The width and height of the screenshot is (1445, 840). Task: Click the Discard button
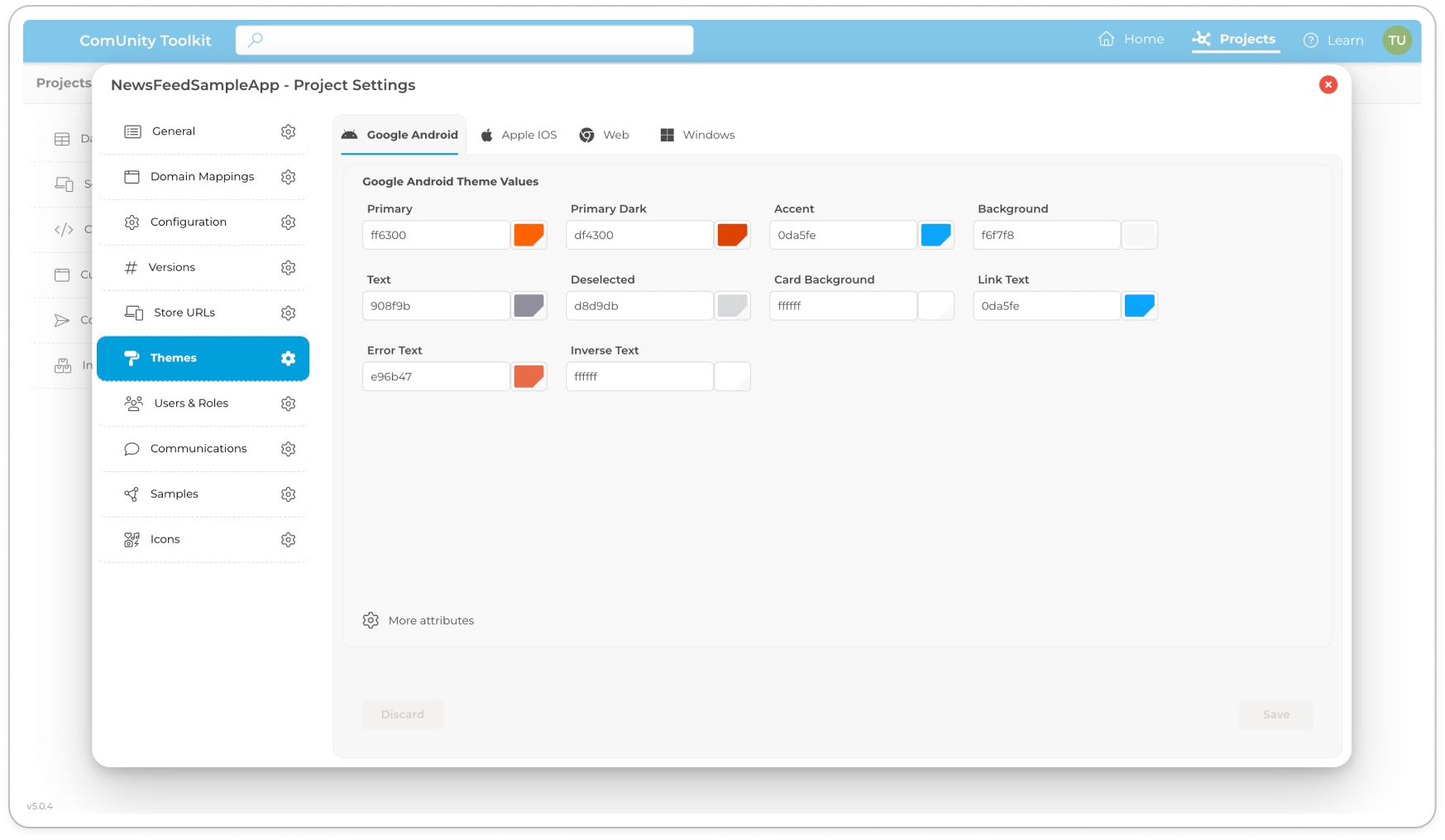click(x=402, y=714)
